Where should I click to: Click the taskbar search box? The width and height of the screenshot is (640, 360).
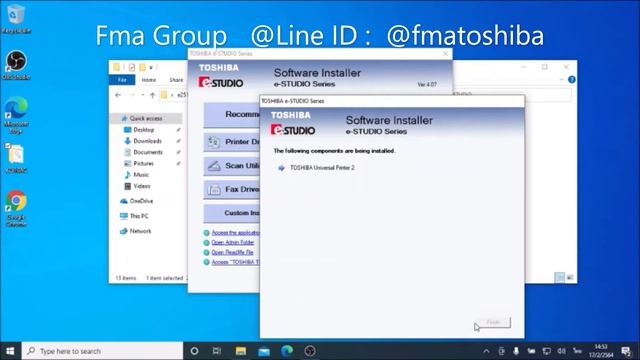[x=102, y=351]
